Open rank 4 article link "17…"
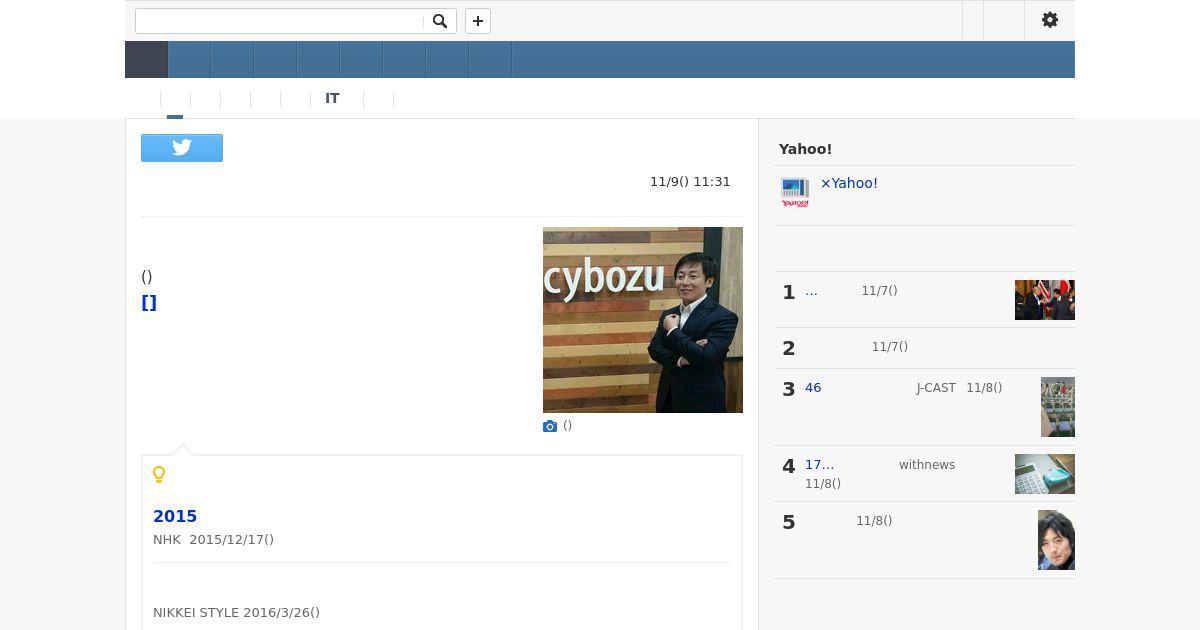 819,465
